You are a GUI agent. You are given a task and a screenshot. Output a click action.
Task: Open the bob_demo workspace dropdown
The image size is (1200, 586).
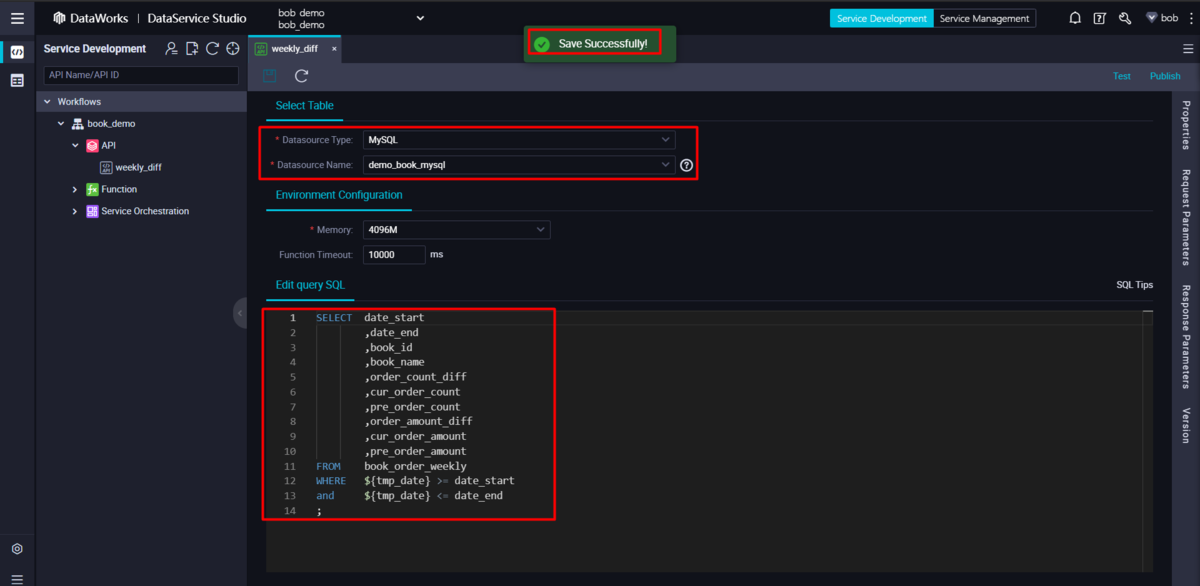click(420, 18)
